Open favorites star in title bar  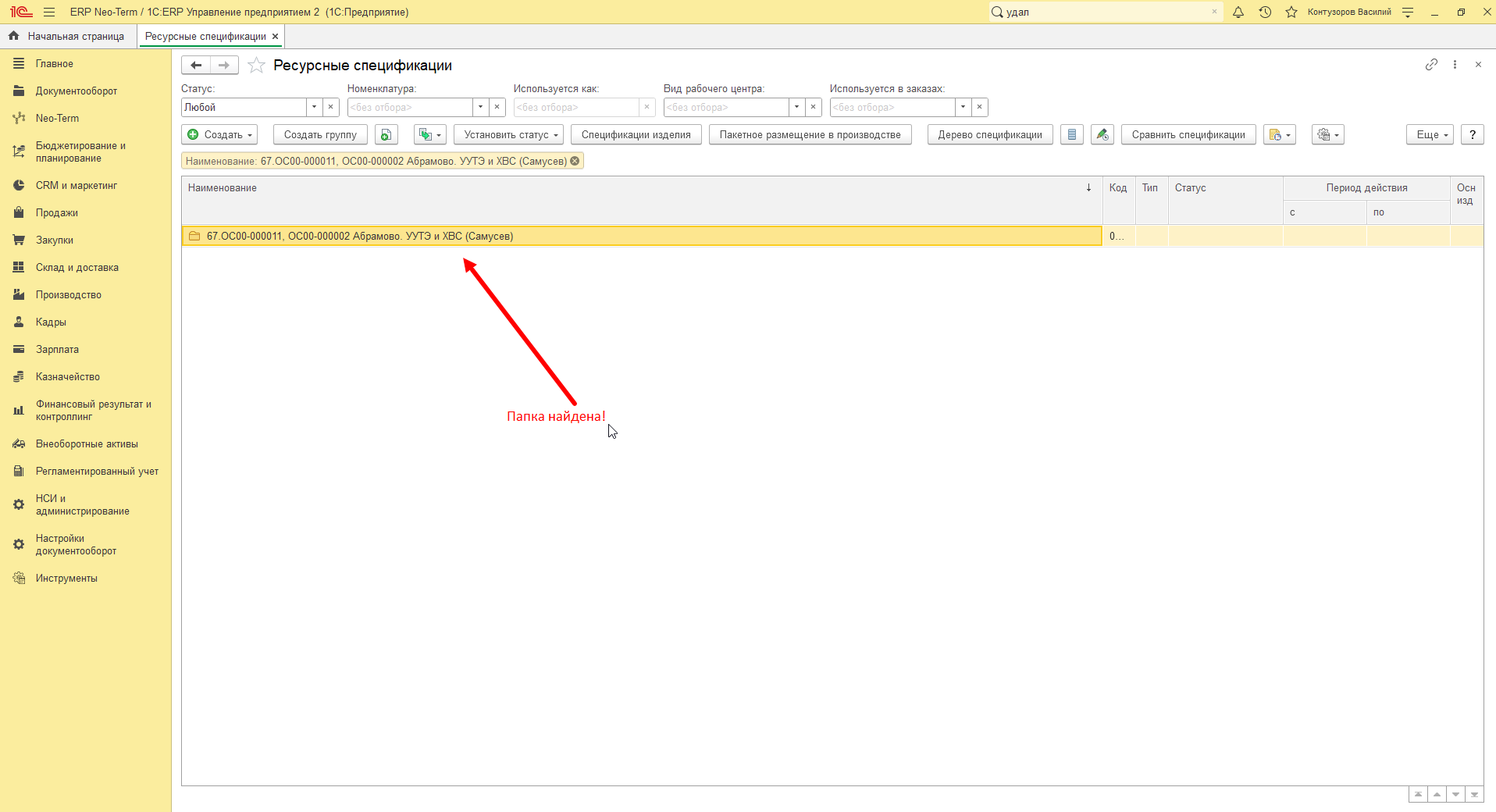1291,12
